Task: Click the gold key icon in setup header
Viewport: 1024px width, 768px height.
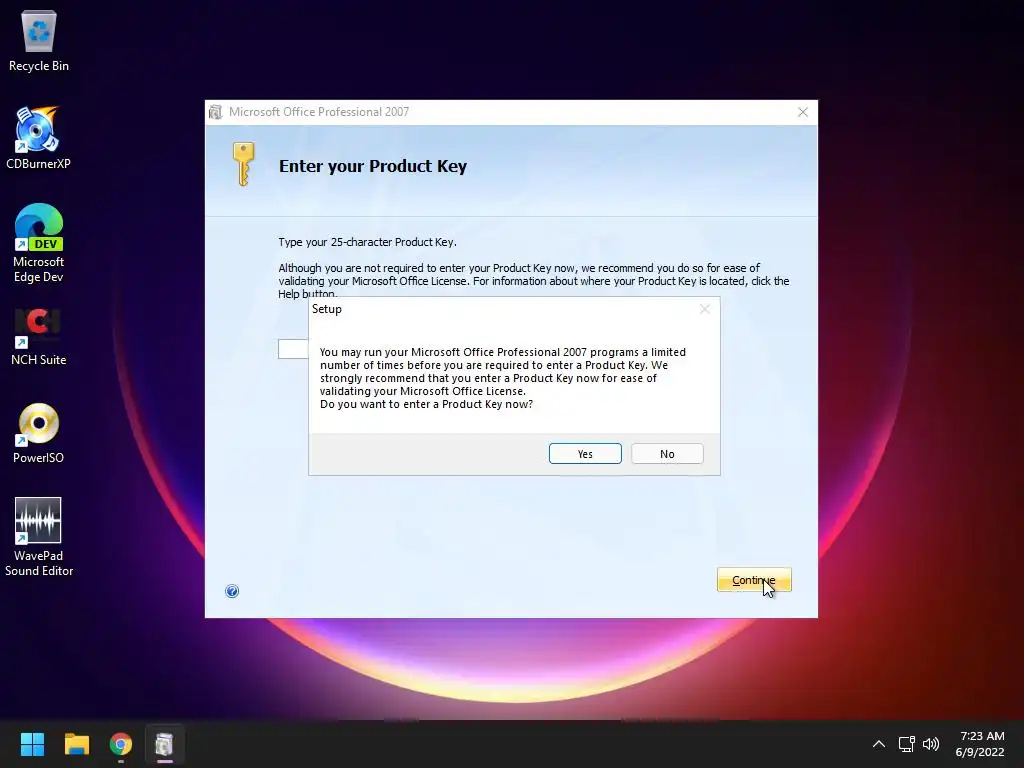Action: [x=243, y=164]
